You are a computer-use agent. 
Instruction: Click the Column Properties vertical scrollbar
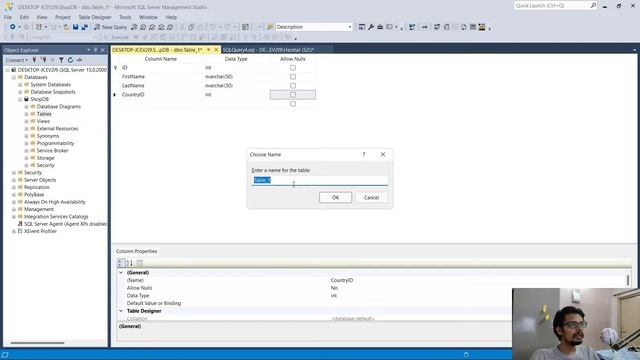coord(628,280)
